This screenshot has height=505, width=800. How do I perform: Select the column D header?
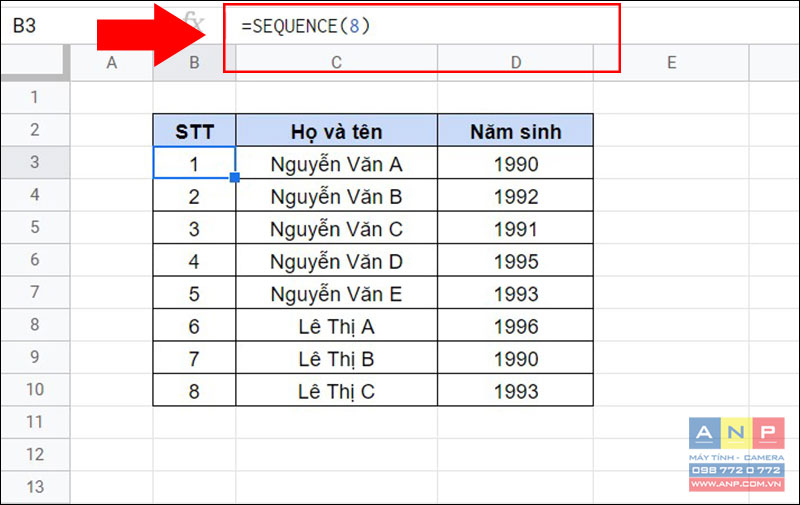(x=515, y=63)
